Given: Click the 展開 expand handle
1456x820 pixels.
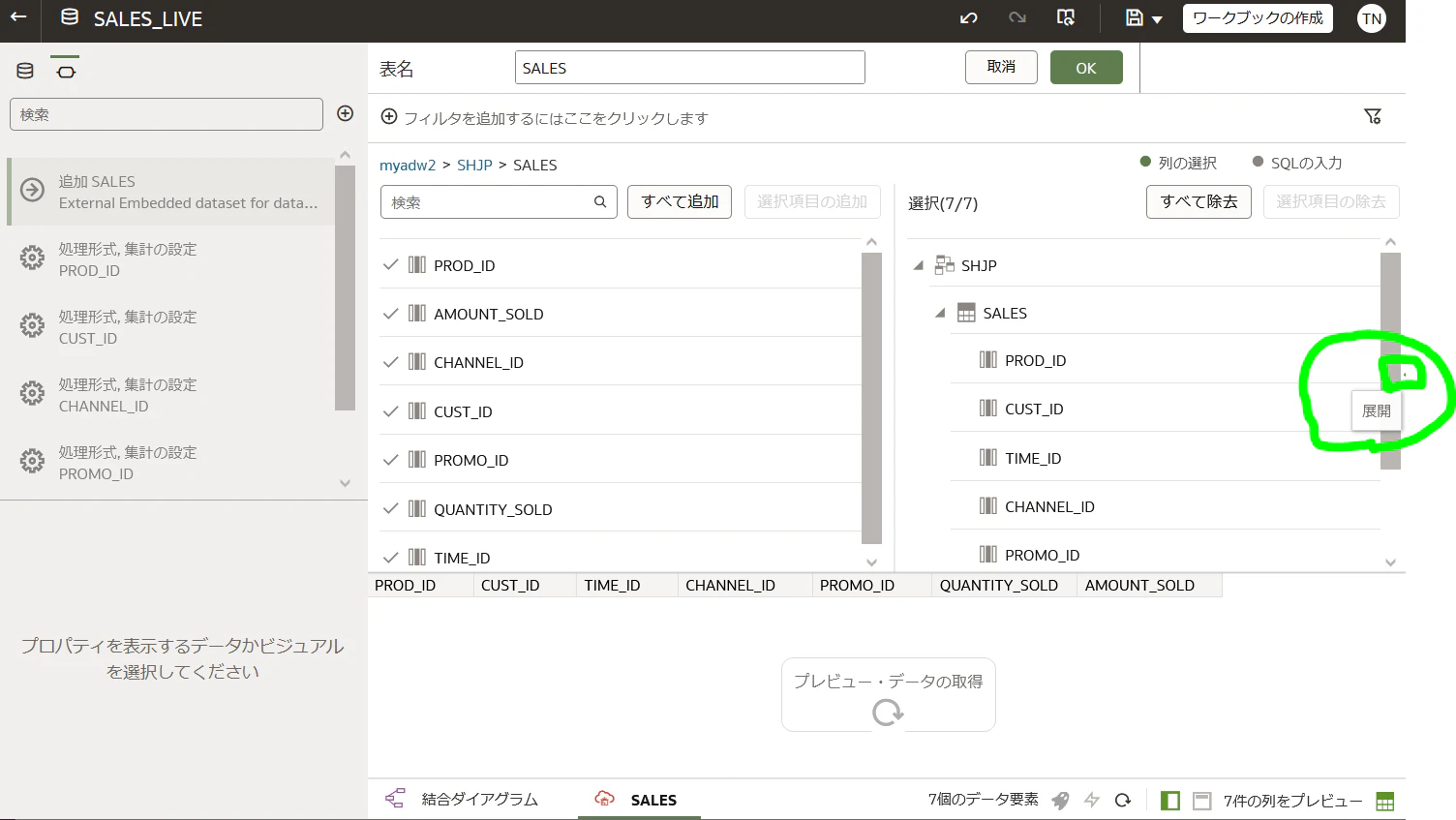Looking at the screenshot, I should point(1404,375).
